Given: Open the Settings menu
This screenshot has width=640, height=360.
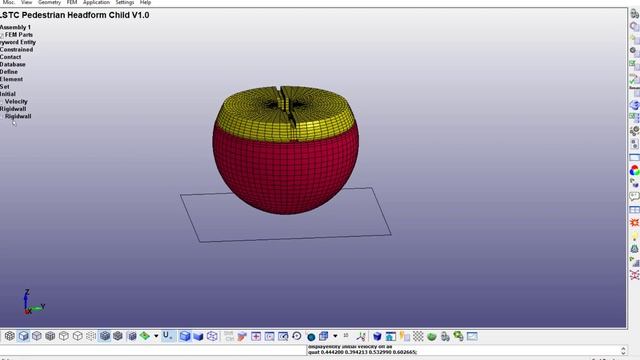Looking at the screenshot, I should point(124,2).
